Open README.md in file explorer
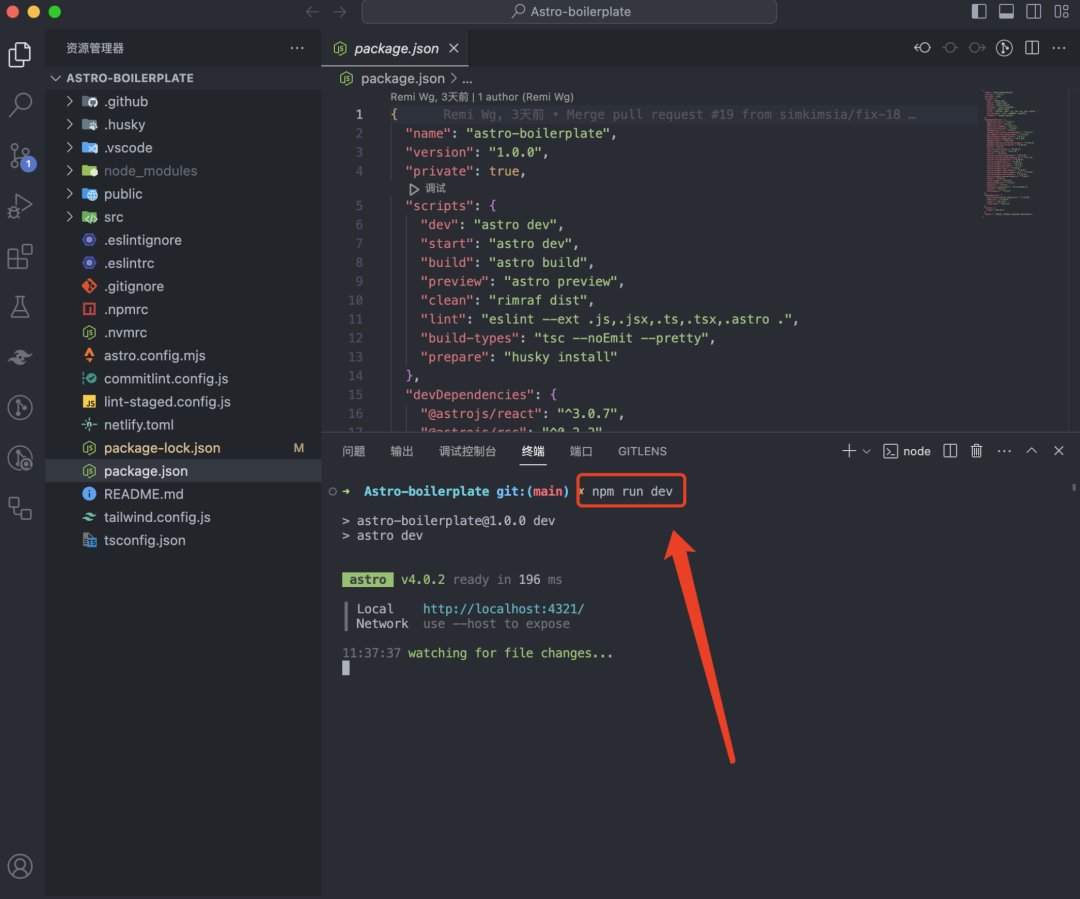This screenshot has width=1080, height=899. coord(143,494)
